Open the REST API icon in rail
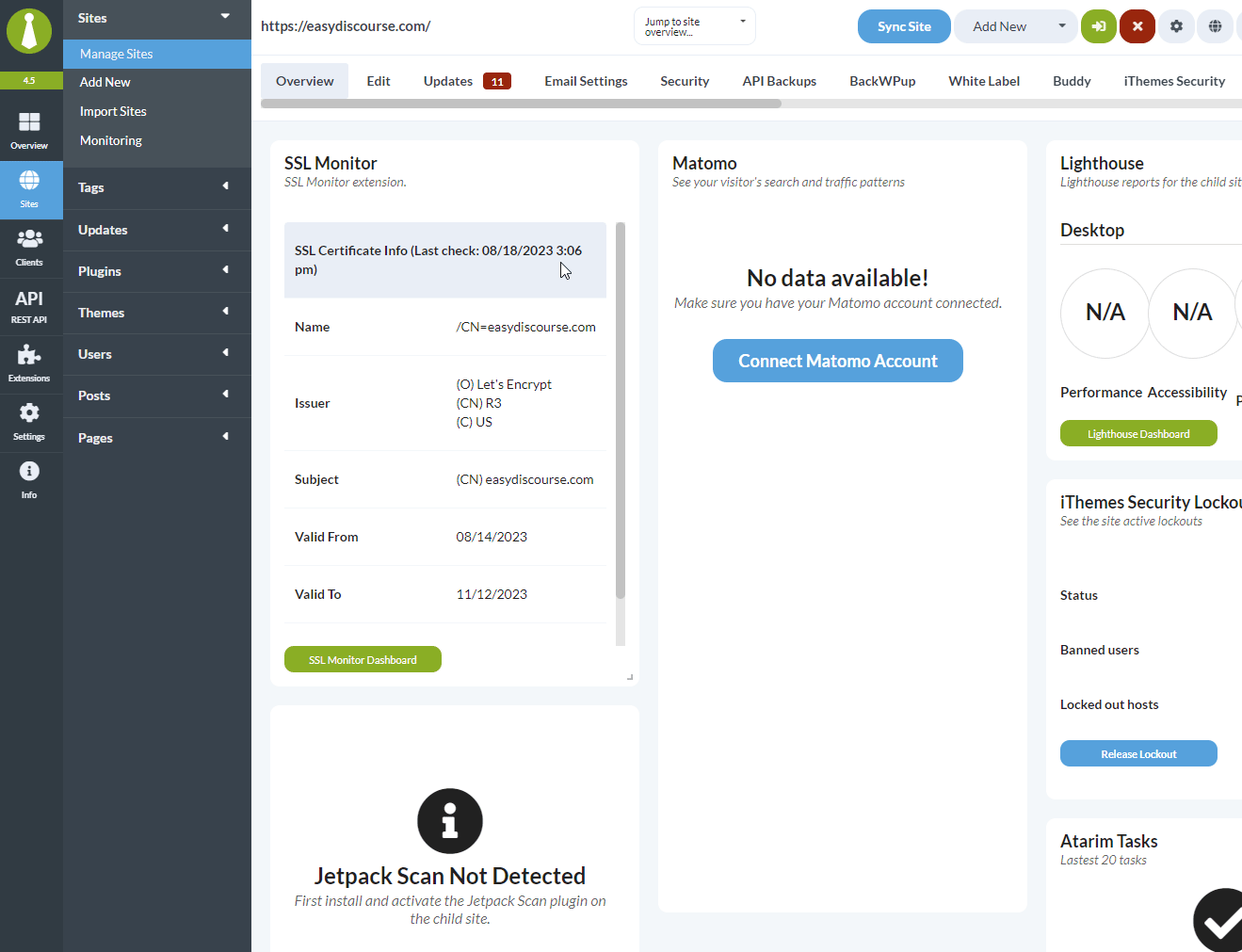Viewport: 1242px width, 952px height. [29, 306]
